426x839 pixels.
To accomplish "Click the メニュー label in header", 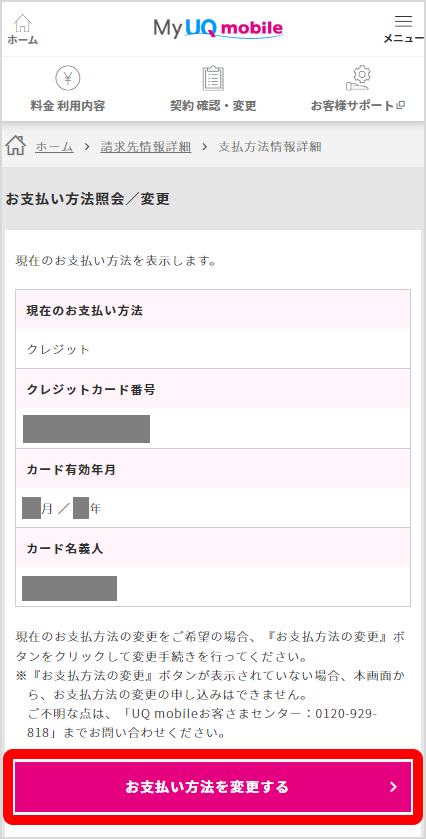I will (404, 39).
